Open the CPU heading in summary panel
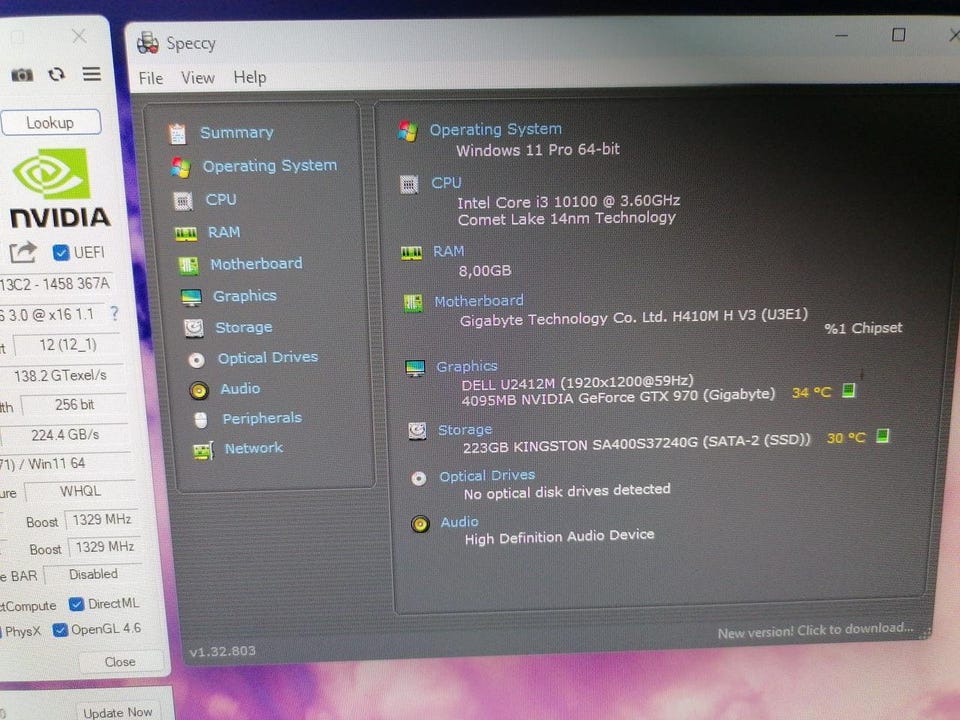 click(446, 182)
